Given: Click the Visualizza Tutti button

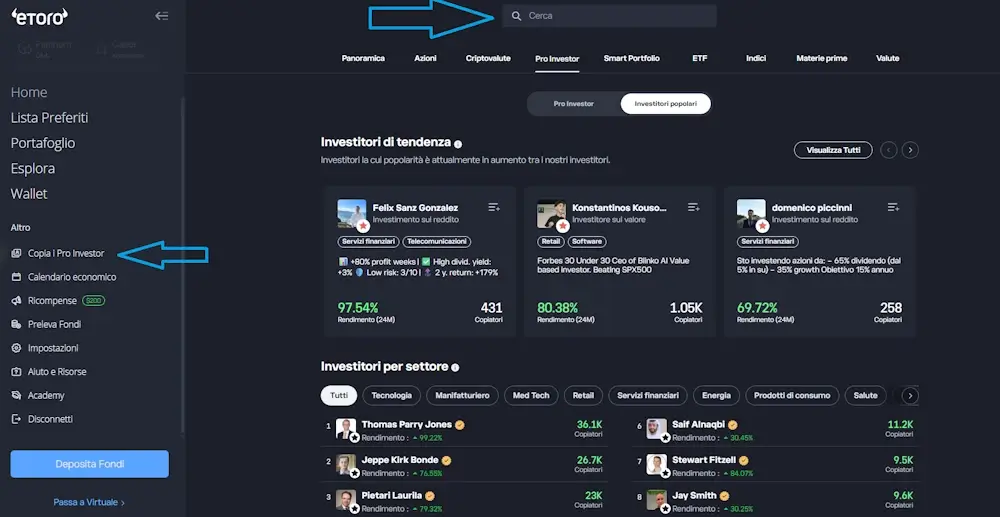Looking at the screenshot, I should pos(832,150).
